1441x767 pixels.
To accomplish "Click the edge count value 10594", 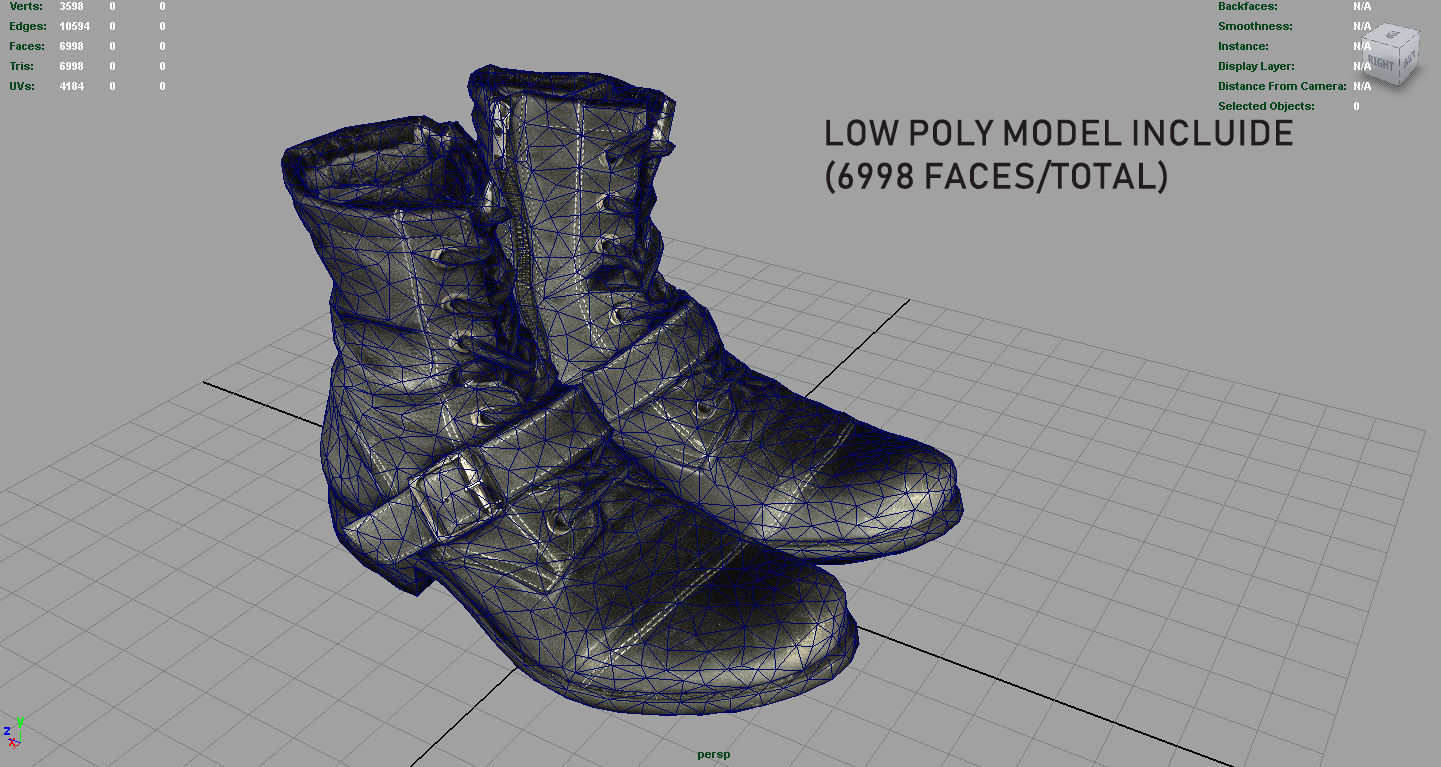I will tap(75, 26).
